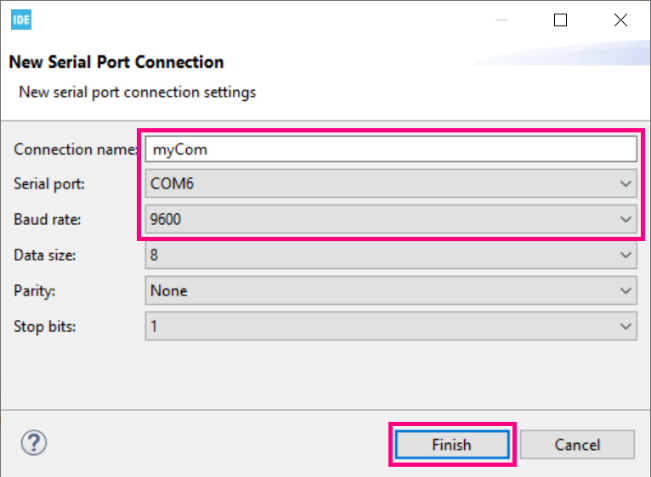This screenshot has height=477, width=651.
Task: Close the serial port connection dialog
Action: click(621, 20)
